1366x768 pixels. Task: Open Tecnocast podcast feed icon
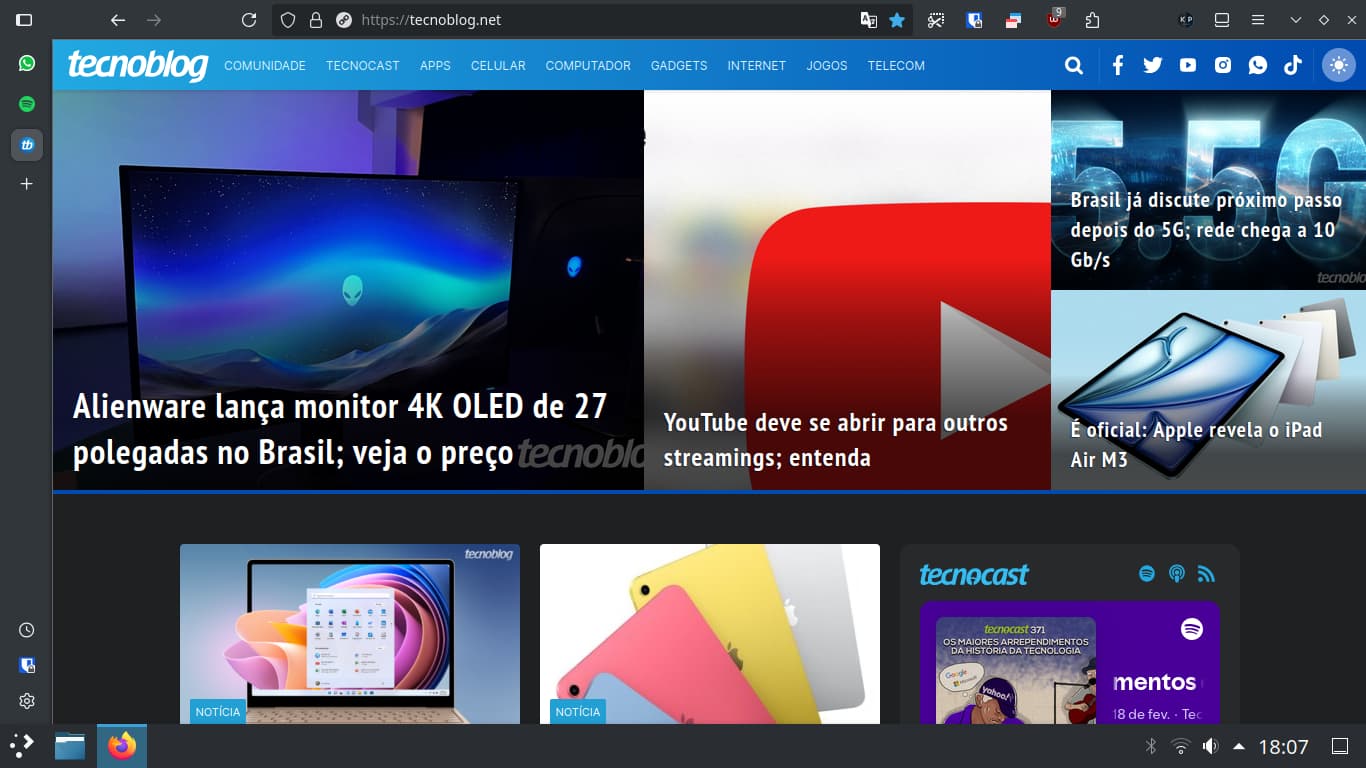point(1177,574)
